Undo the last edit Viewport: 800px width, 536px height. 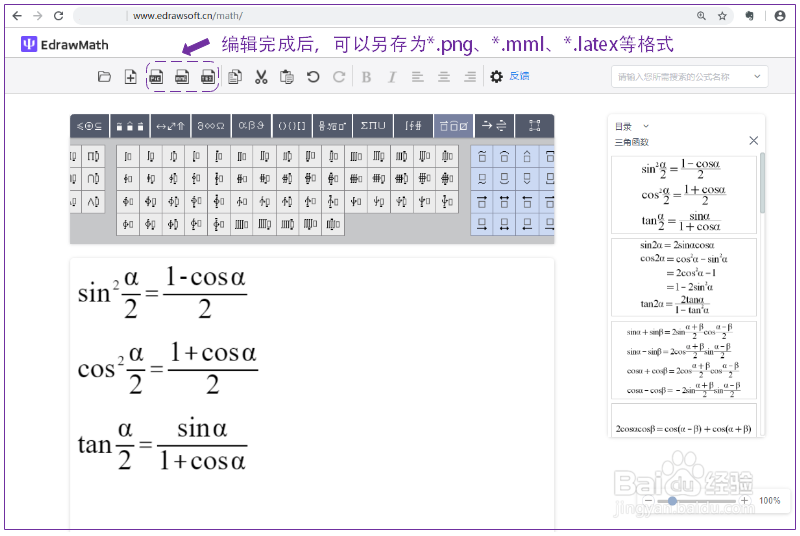(x=313, y=77)
